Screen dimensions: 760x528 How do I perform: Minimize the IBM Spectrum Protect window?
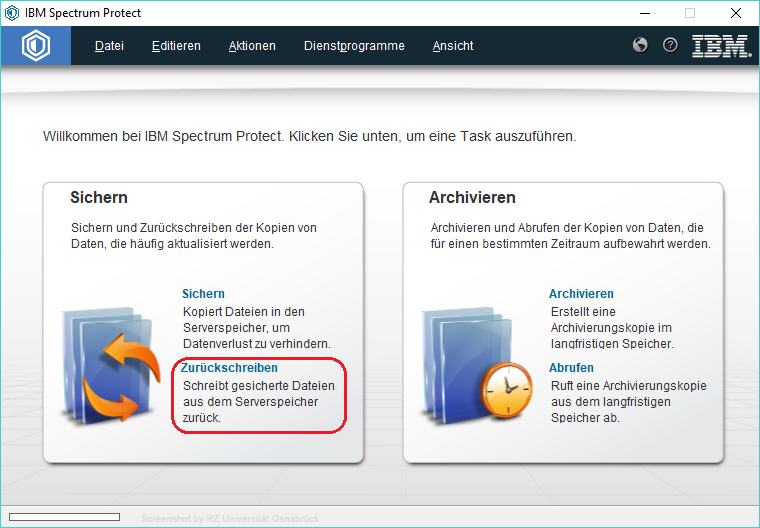point(643,13)
